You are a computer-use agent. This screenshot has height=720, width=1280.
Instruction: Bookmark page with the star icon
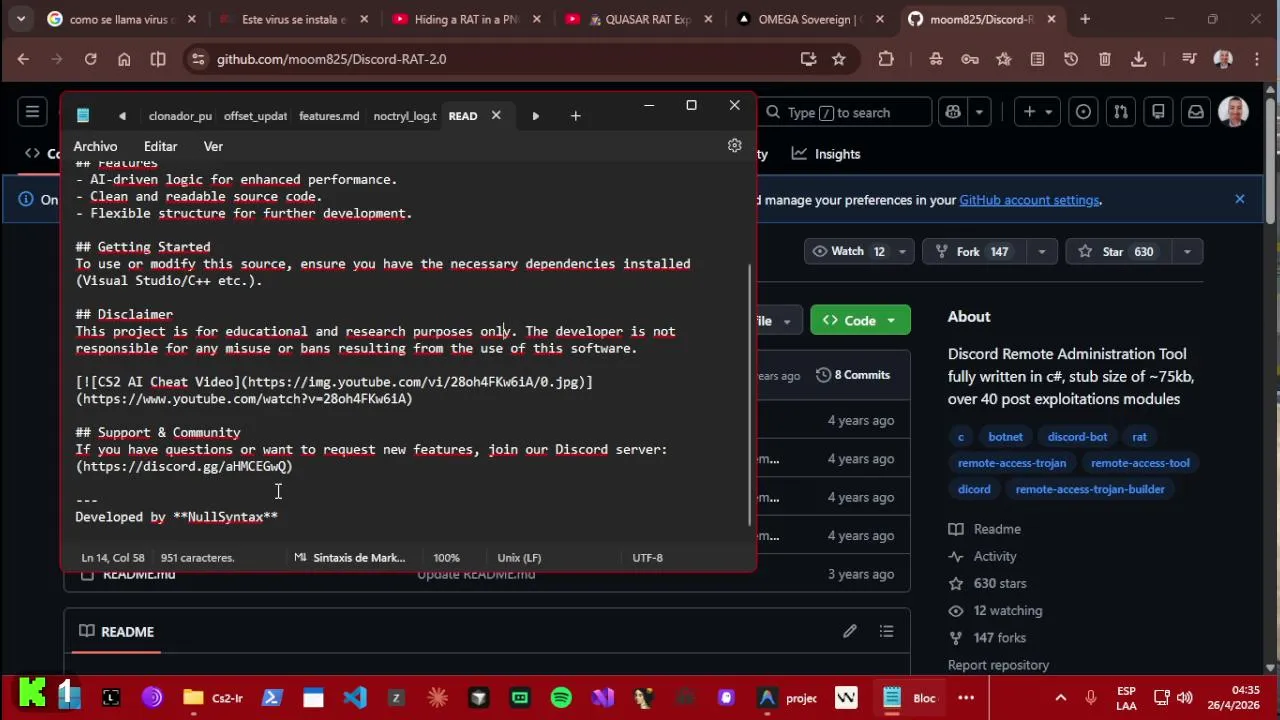click(x=839, y=59)
